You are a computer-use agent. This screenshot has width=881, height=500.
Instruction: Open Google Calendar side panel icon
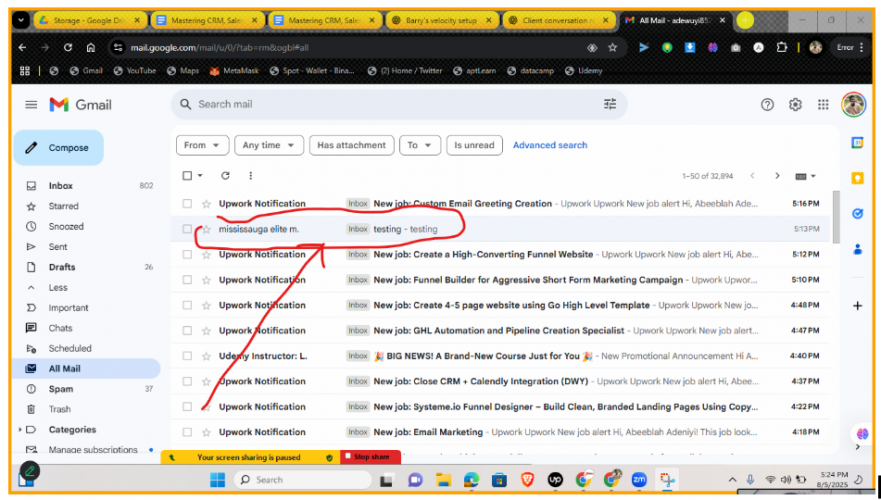(857, 143)
